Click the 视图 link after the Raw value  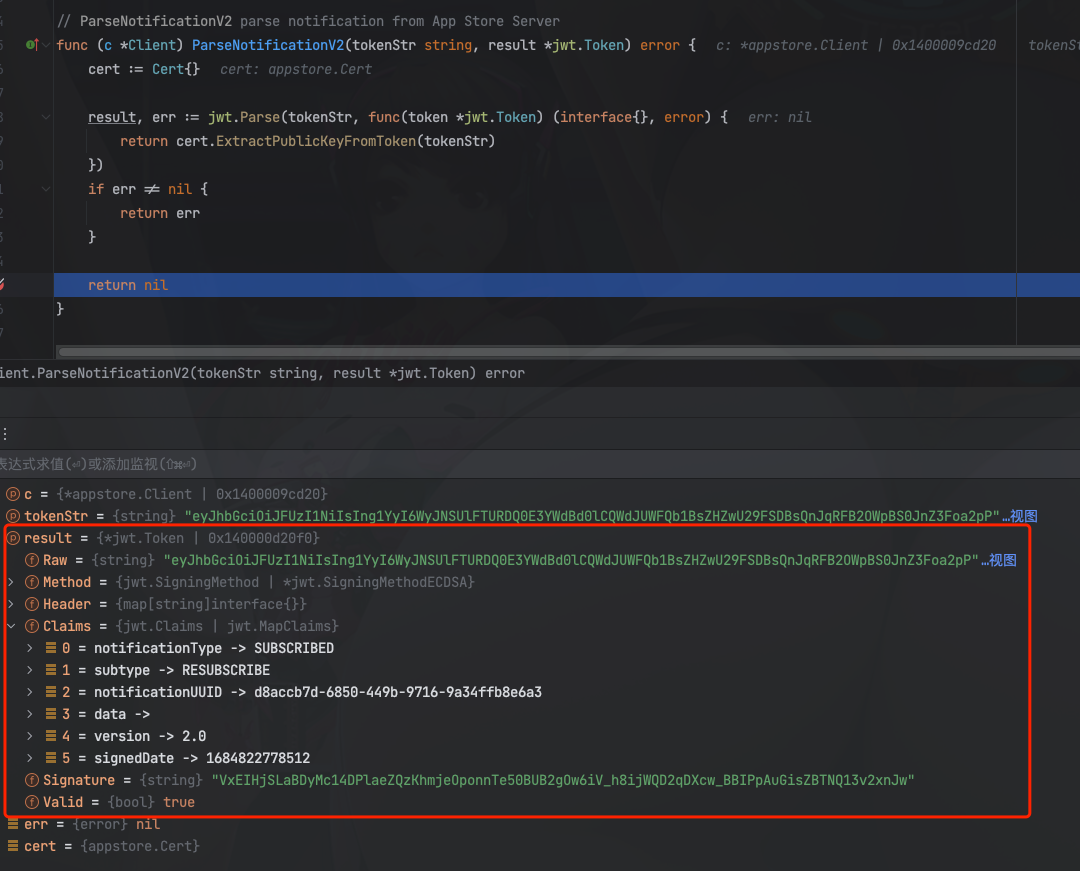[x=1003, y=559]
